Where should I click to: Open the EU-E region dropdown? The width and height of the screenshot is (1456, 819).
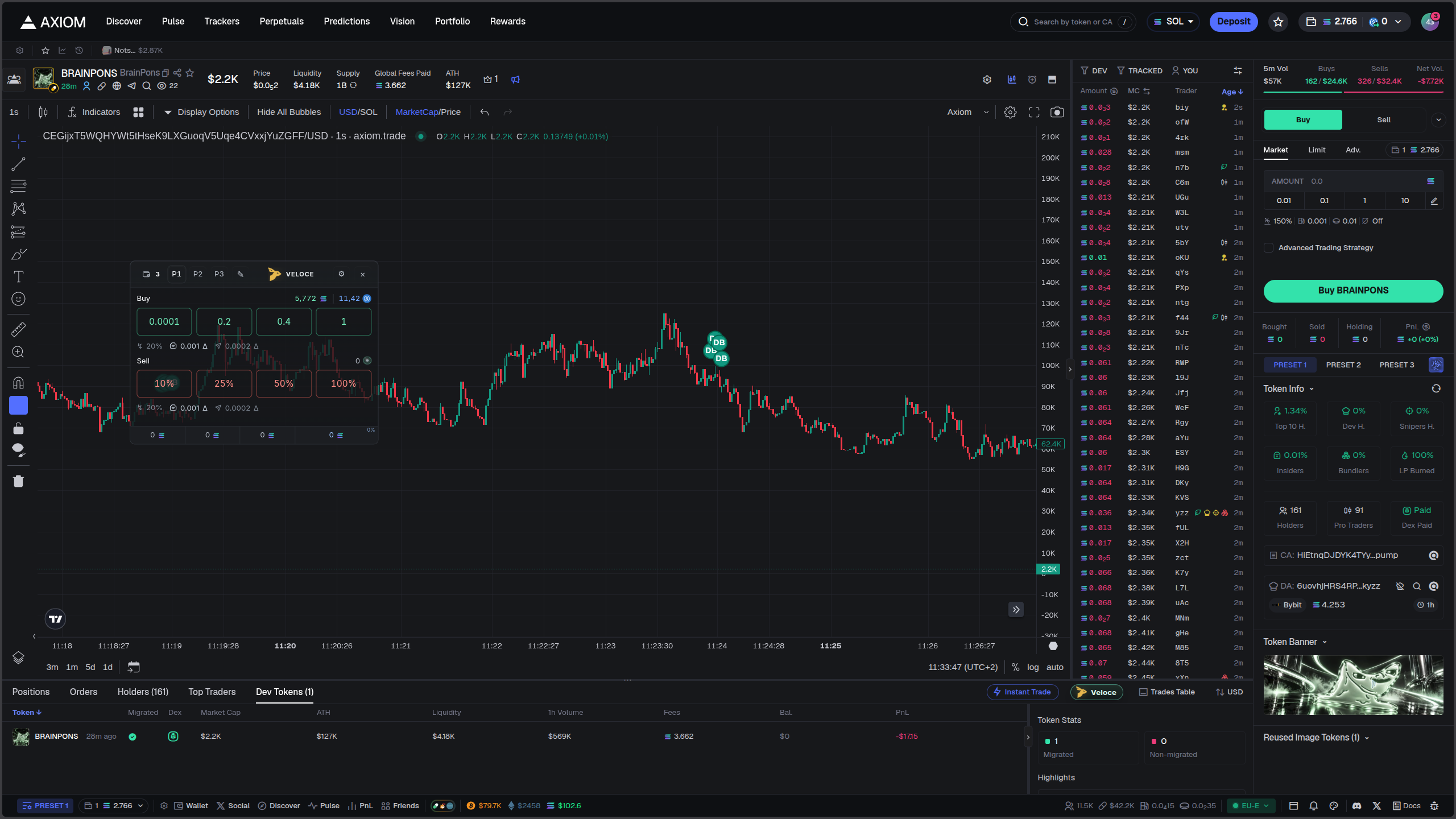click(1251, 805)
